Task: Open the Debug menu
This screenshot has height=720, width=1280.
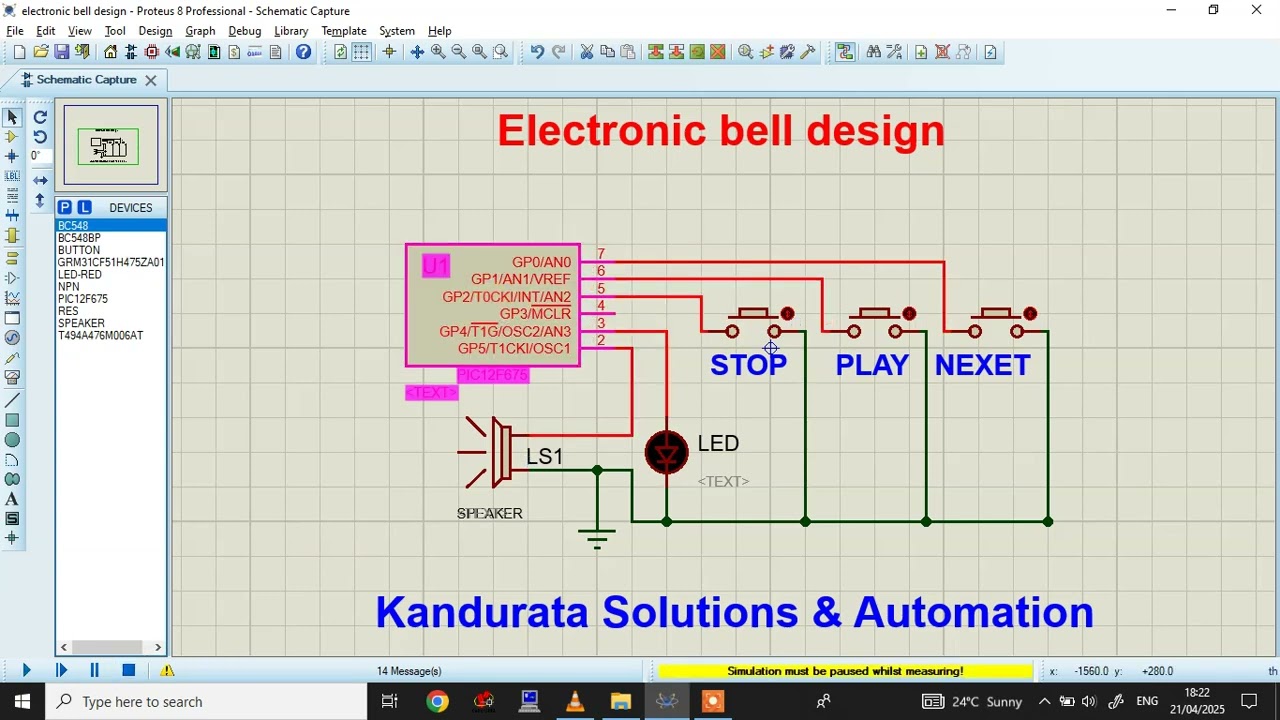Action: coord(244,31)
